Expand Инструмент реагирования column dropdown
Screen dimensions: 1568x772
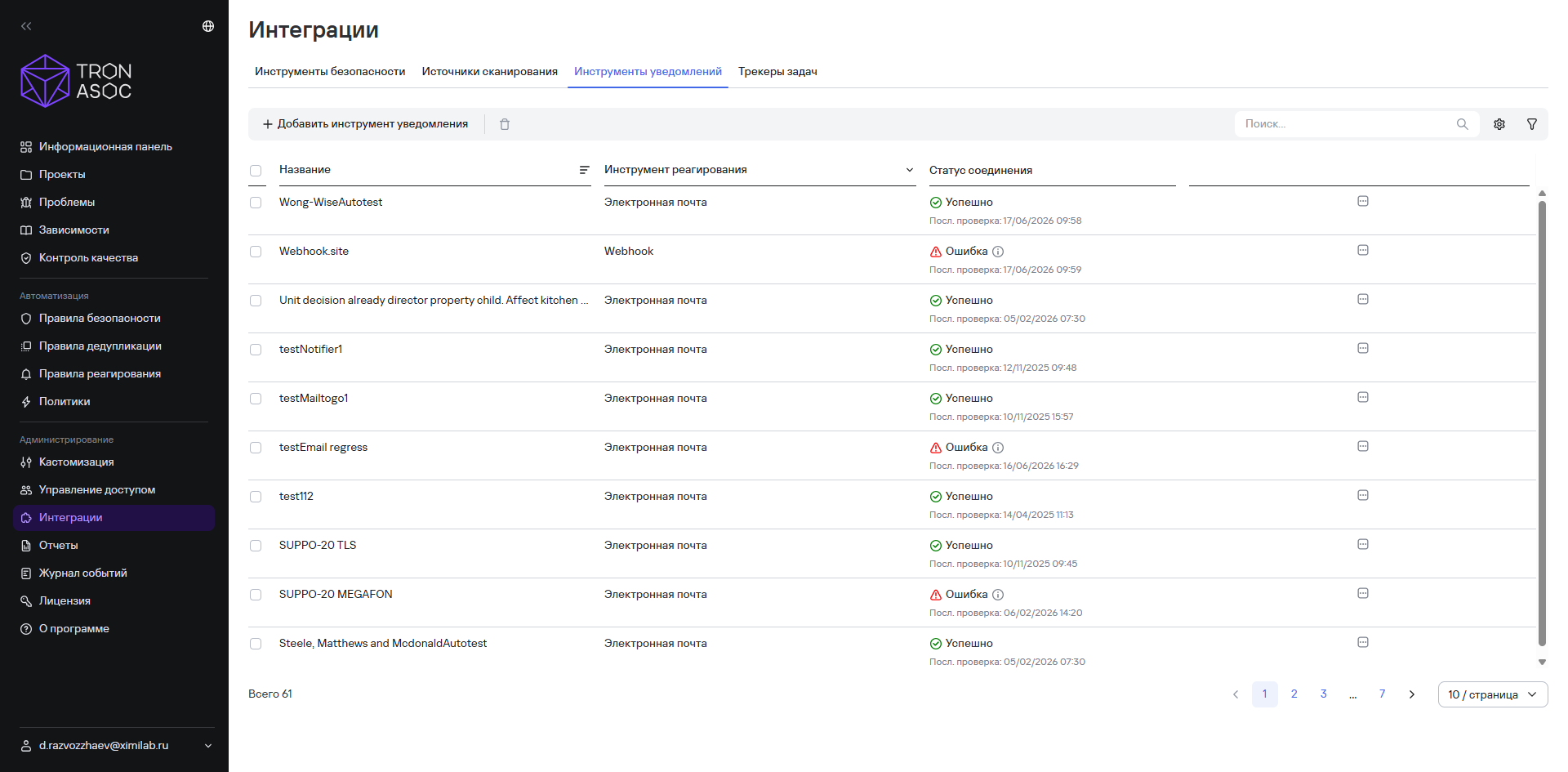coord(909,170)
